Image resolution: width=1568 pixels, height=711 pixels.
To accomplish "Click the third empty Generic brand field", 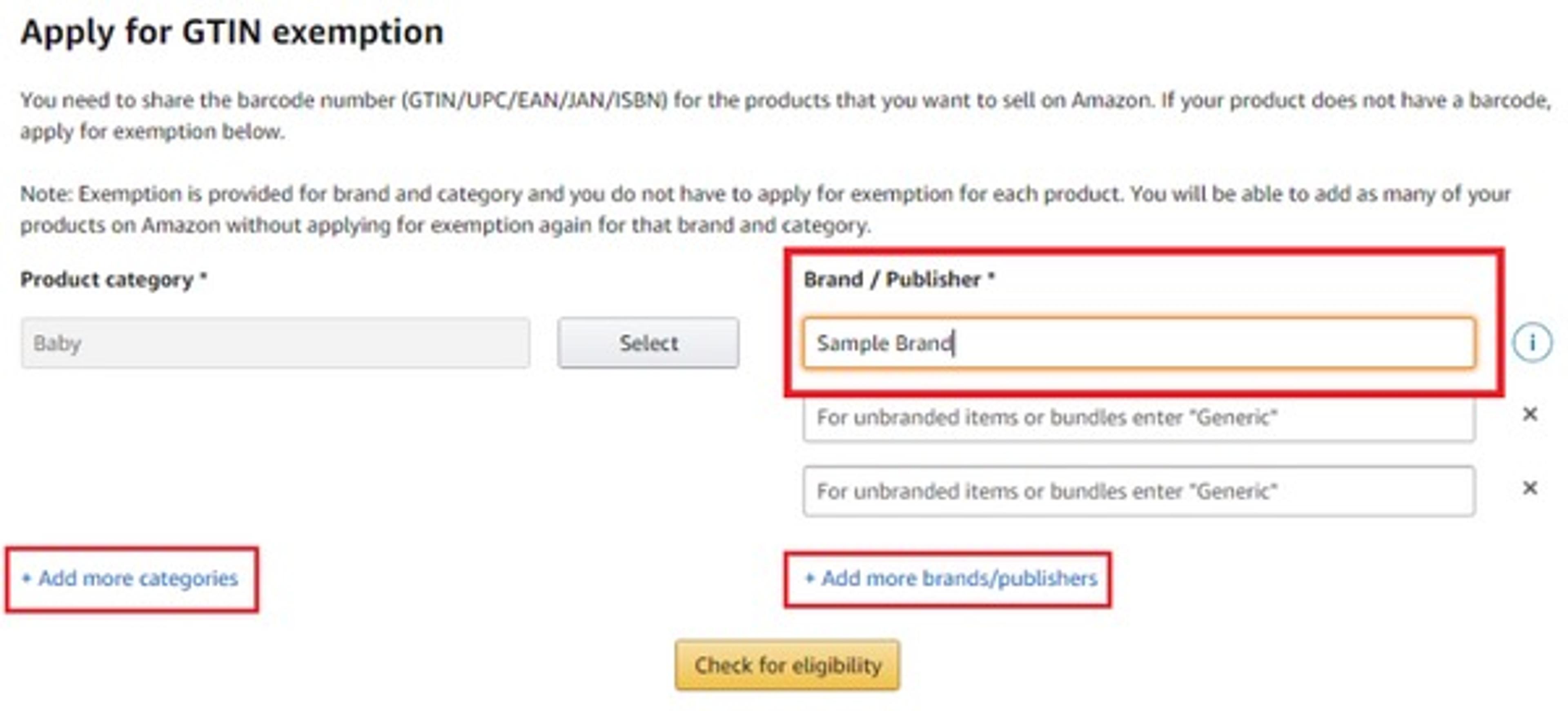I will pyautogui.click(x=1138, y=491).
